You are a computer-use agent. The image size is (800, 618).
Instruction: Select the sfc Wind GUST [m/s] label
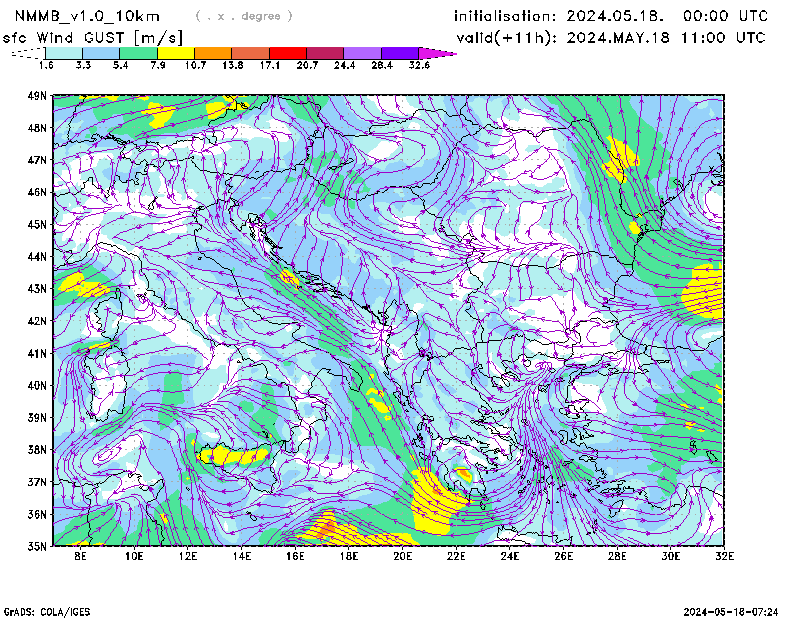[x=92, y=37]
